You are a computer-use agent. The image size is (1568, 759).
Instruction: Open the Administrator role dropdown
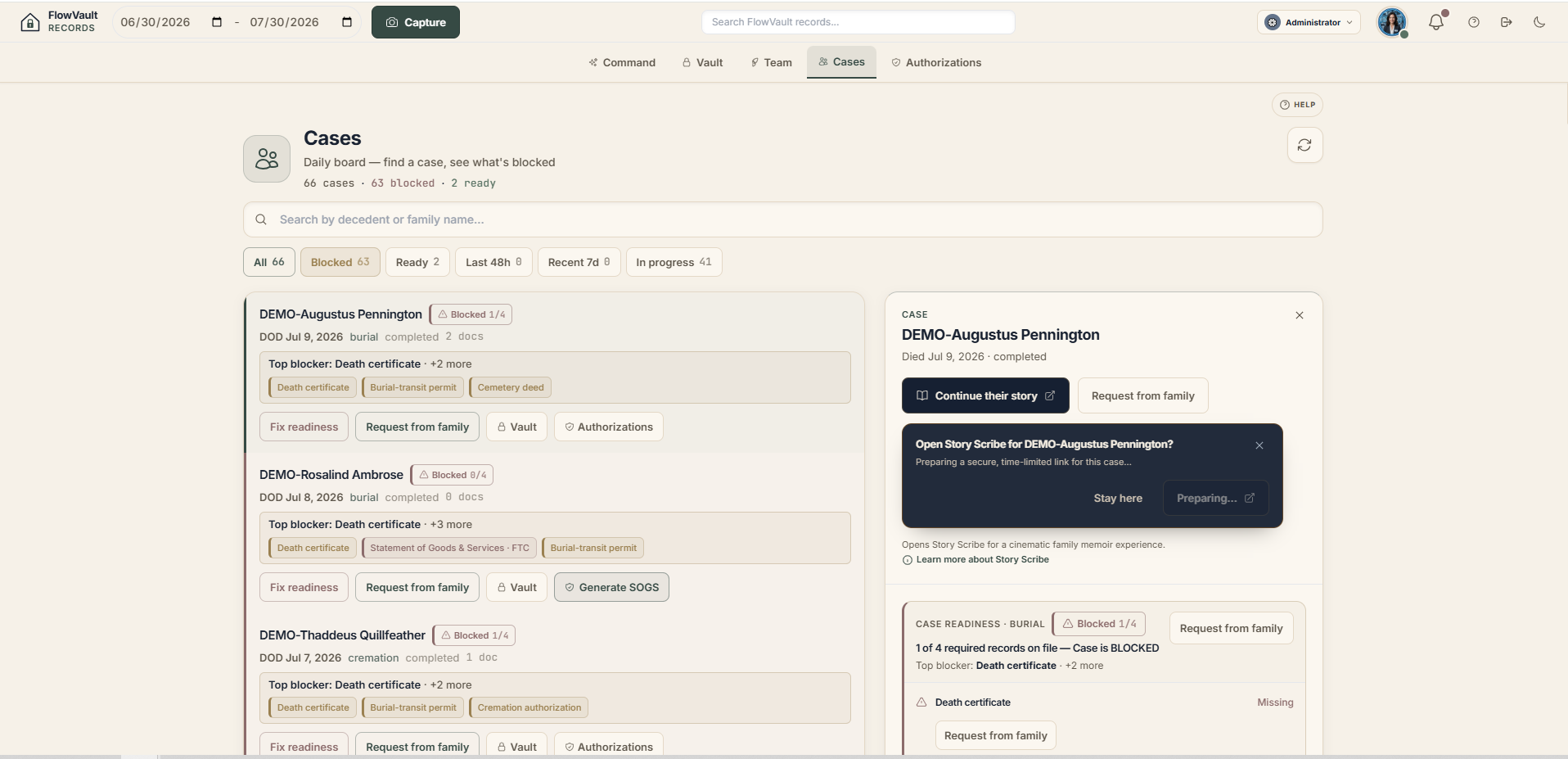tap(1309, 22)
